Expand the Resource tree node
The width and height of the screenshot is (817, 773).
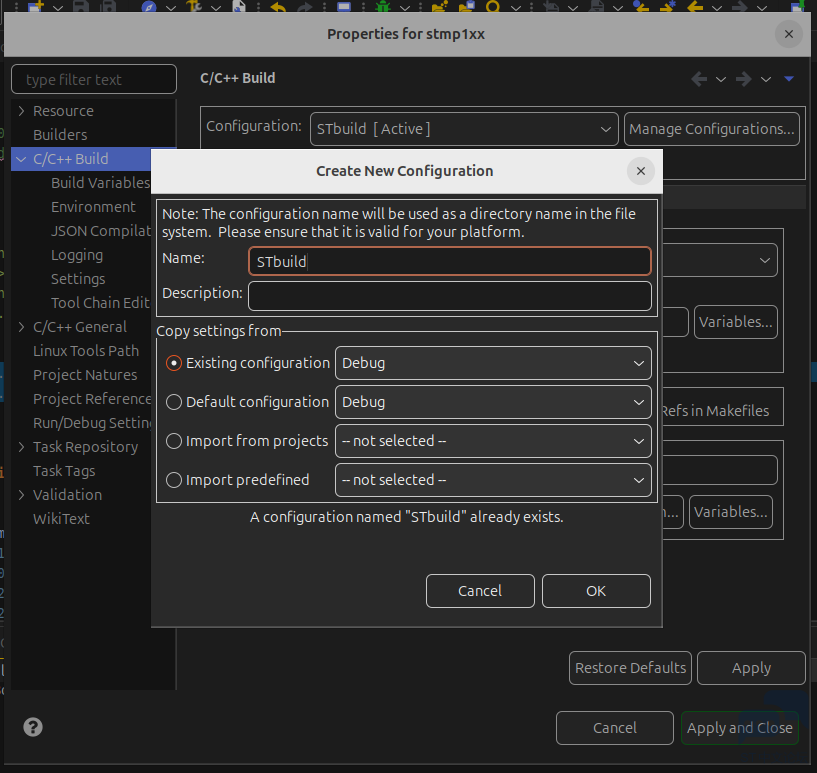tap(21, 111)
